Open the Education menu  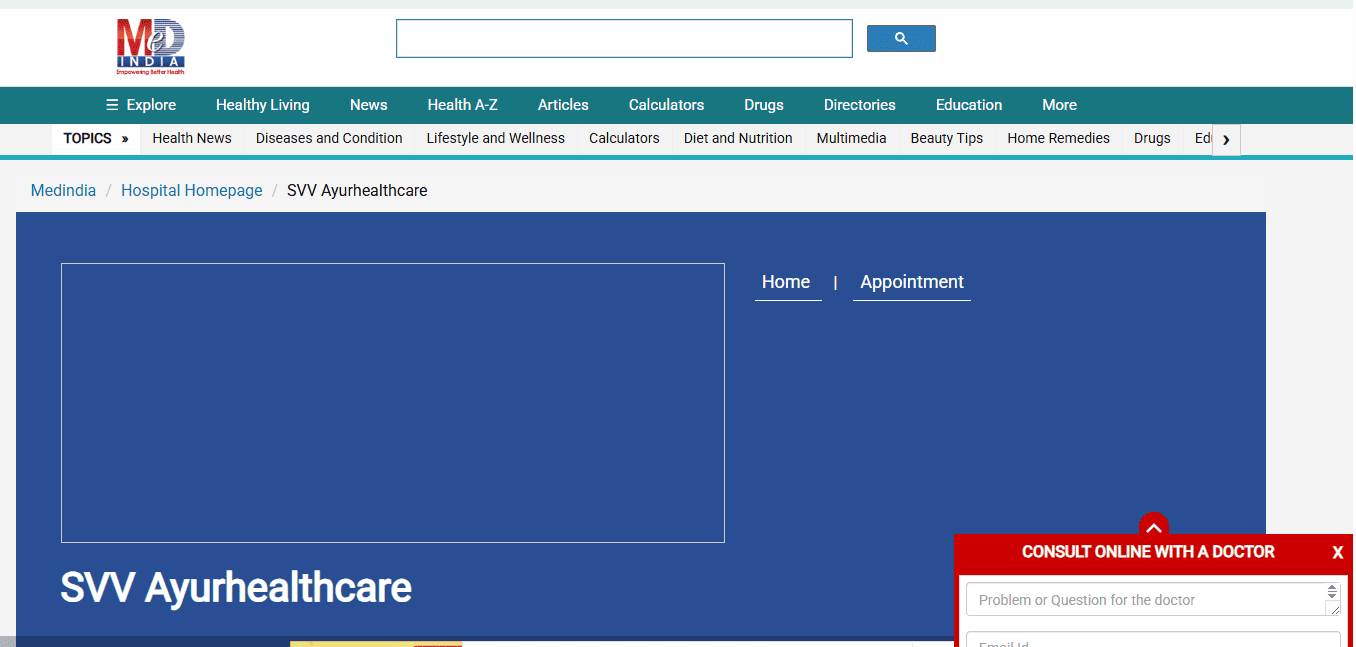(x=969, y=105)
